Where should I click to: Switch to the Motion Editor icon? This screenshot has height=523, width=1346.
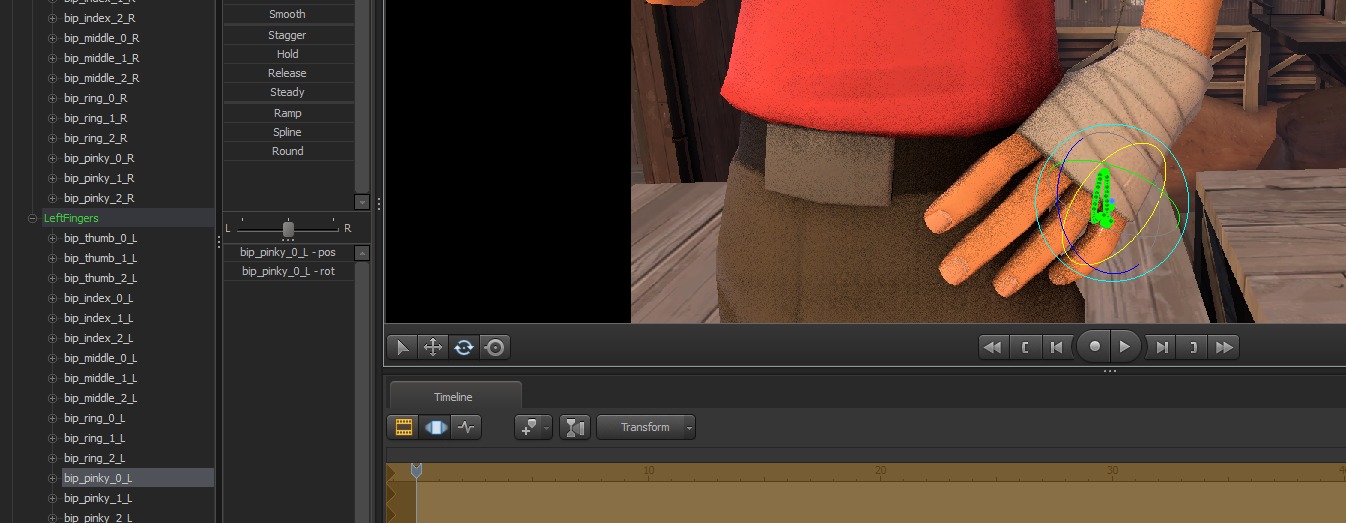[435, 427]
